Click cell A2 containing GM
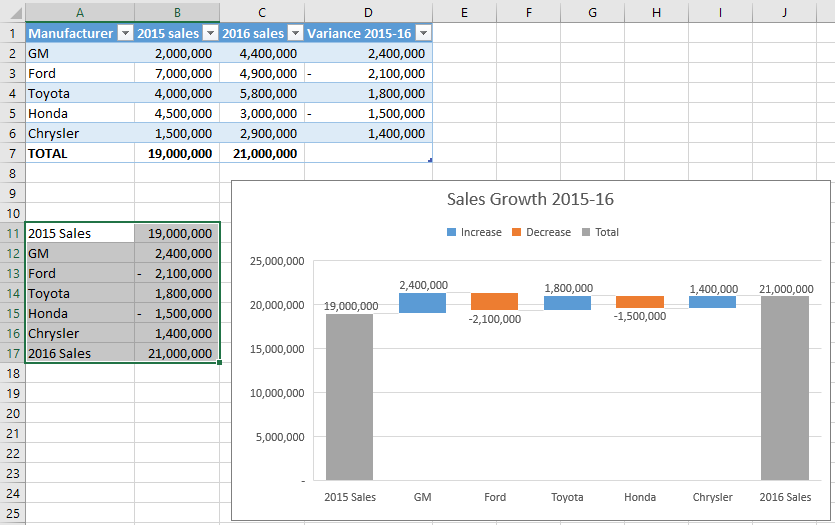The width and height of the screenshot is (835, 525). coord(80,53)
